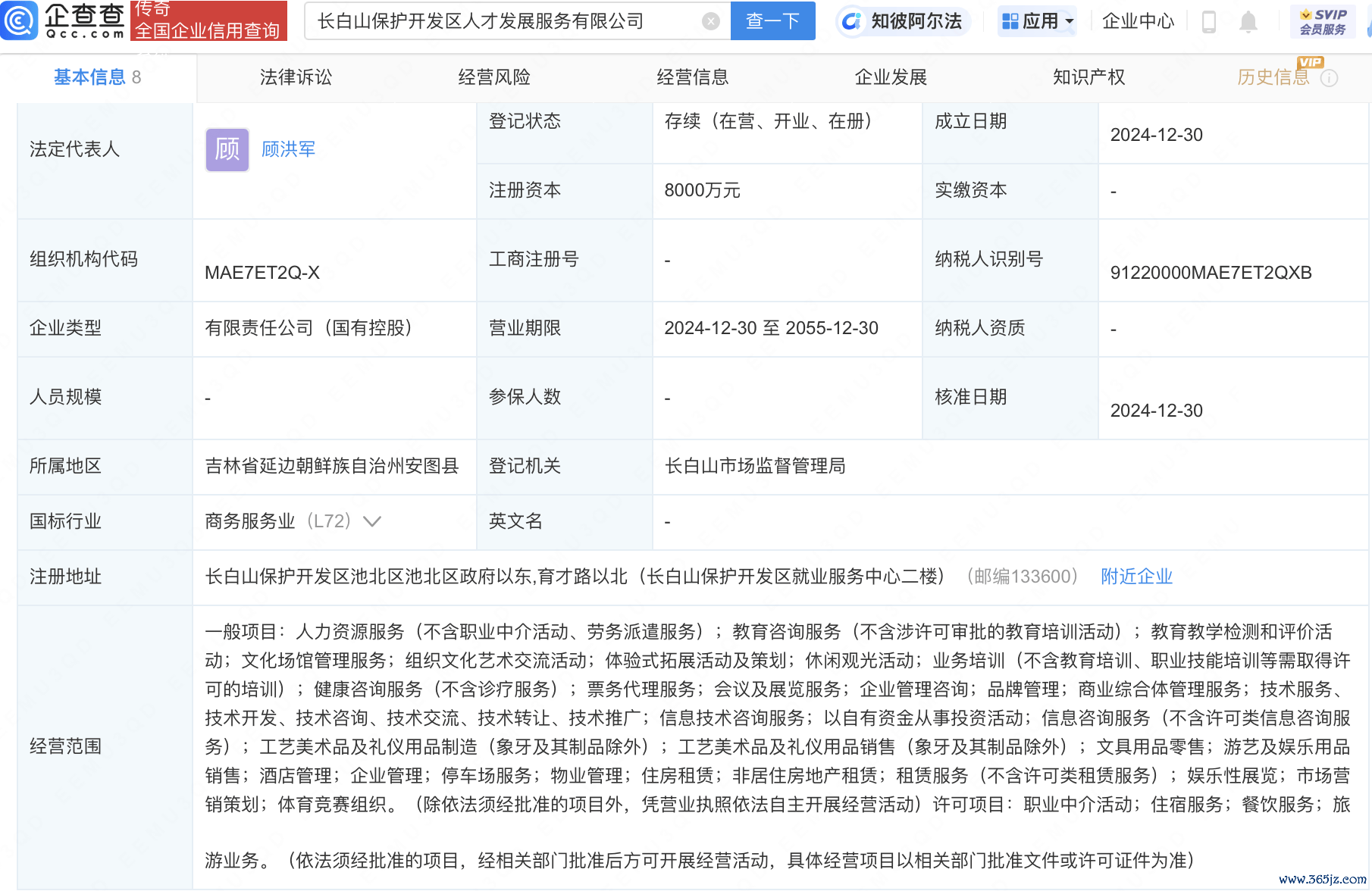1372x891 pixels.
Task: Click the mobile phone icon
Action: tap(1209, 22)
